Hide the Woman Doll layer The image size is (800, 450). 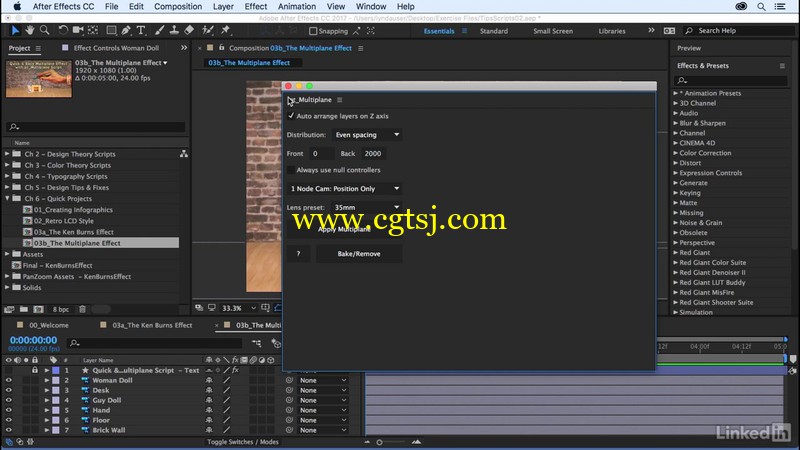coord(9,380)
